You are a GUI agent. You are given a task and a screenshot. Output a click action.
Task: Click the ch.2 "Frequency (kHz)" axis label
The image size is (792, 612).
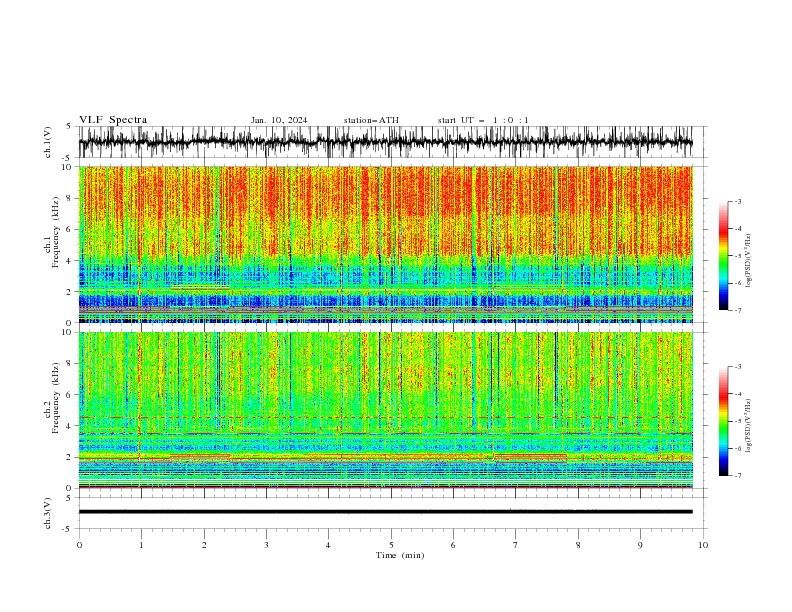tap(56, 397)
